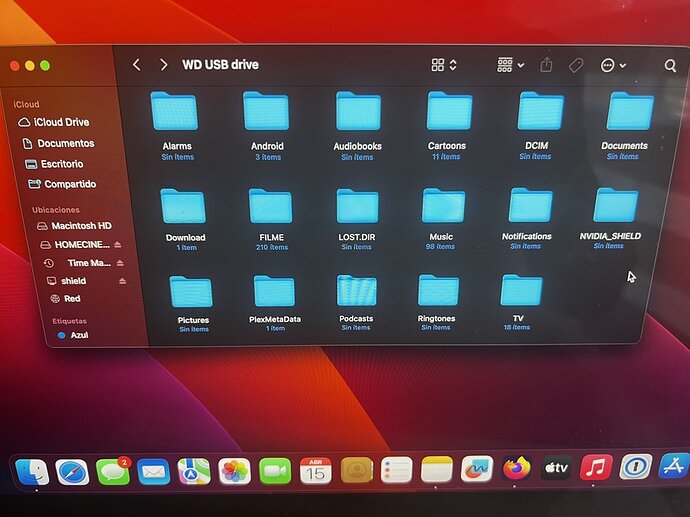Open Music app from the Dock
This screenshot has width=690, height=517.
click(596, 467)
